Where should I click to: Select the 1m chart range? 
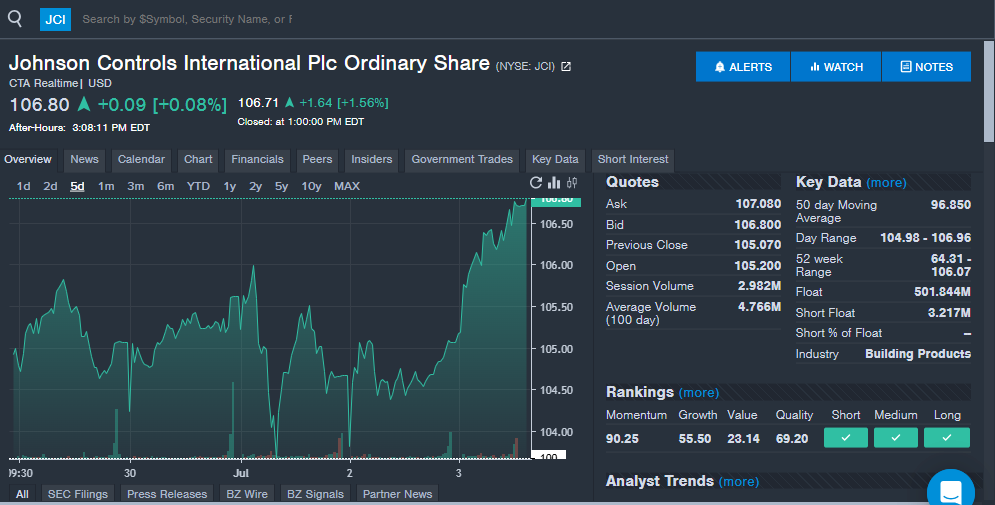coord(106,187)
